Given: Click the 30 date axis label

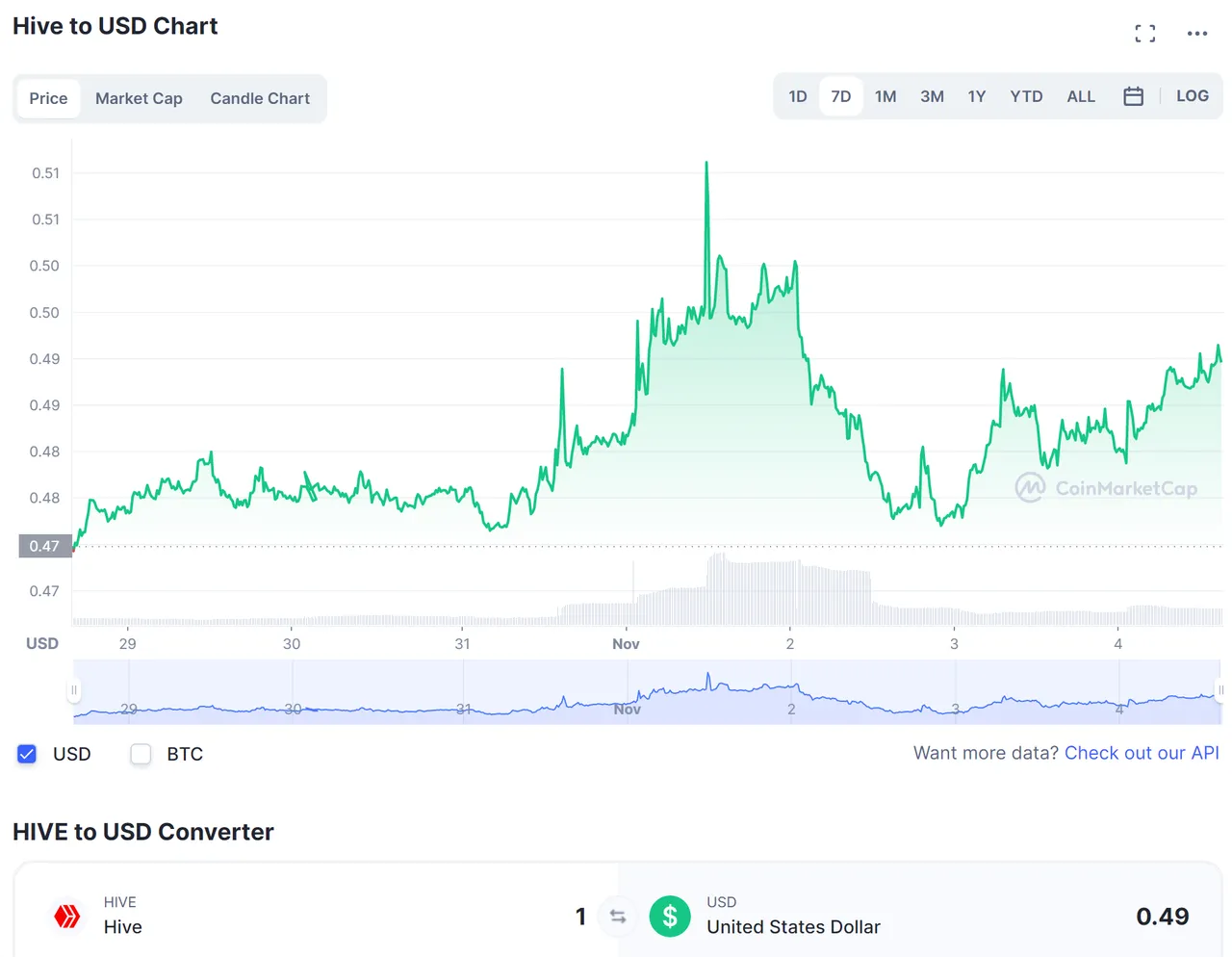Looking at the screenshot, I should [x=292, y=644].
